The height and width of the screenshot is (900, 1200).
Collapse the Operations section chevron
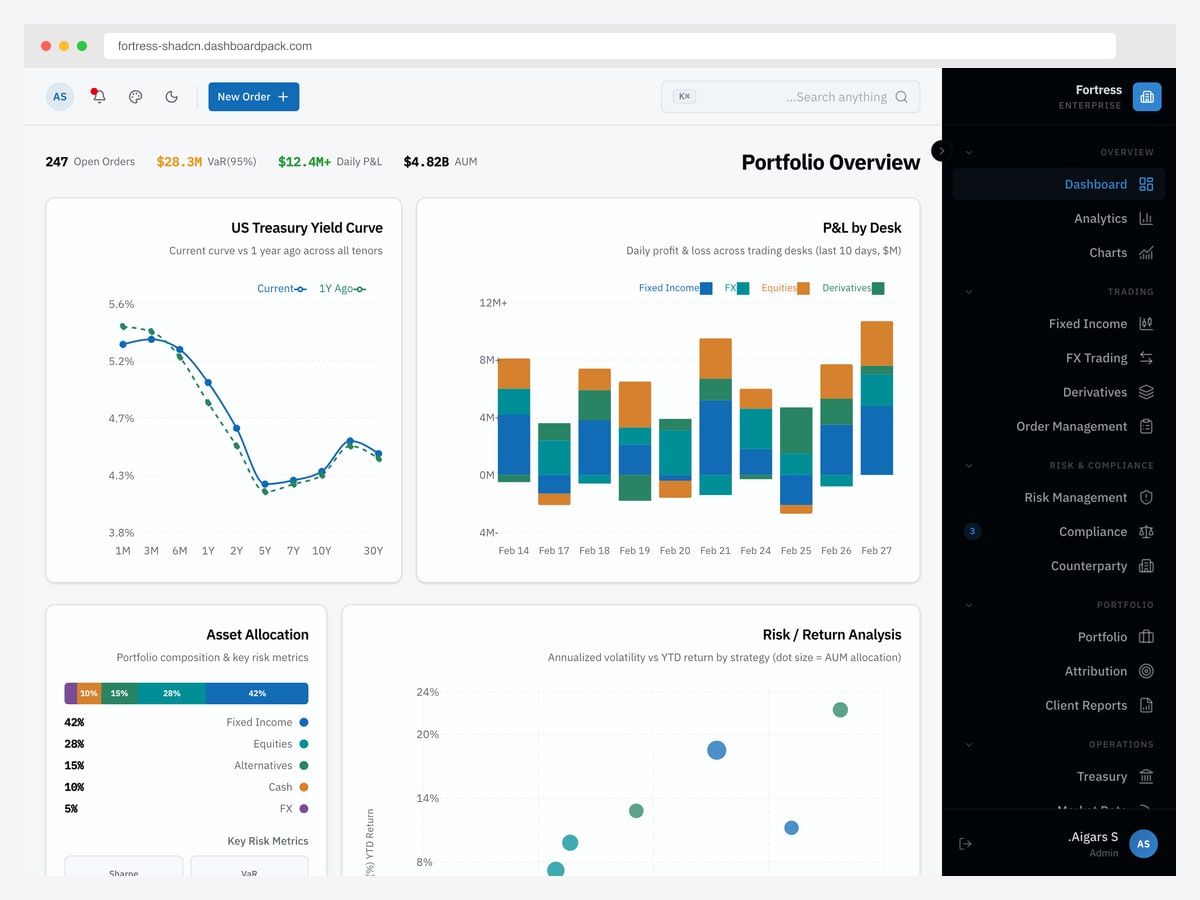(968, 744)
